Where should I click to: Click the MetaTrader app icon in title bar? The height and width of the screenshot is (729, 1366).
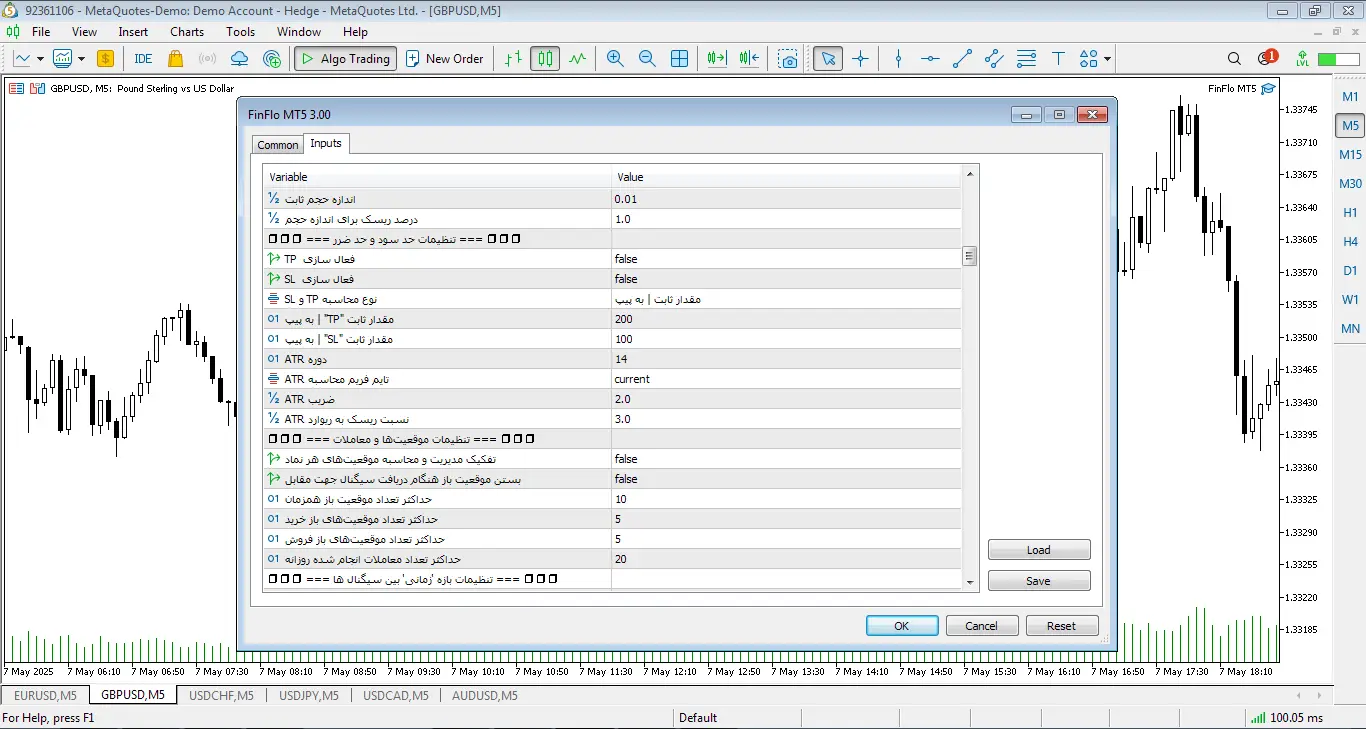[11, 10]
